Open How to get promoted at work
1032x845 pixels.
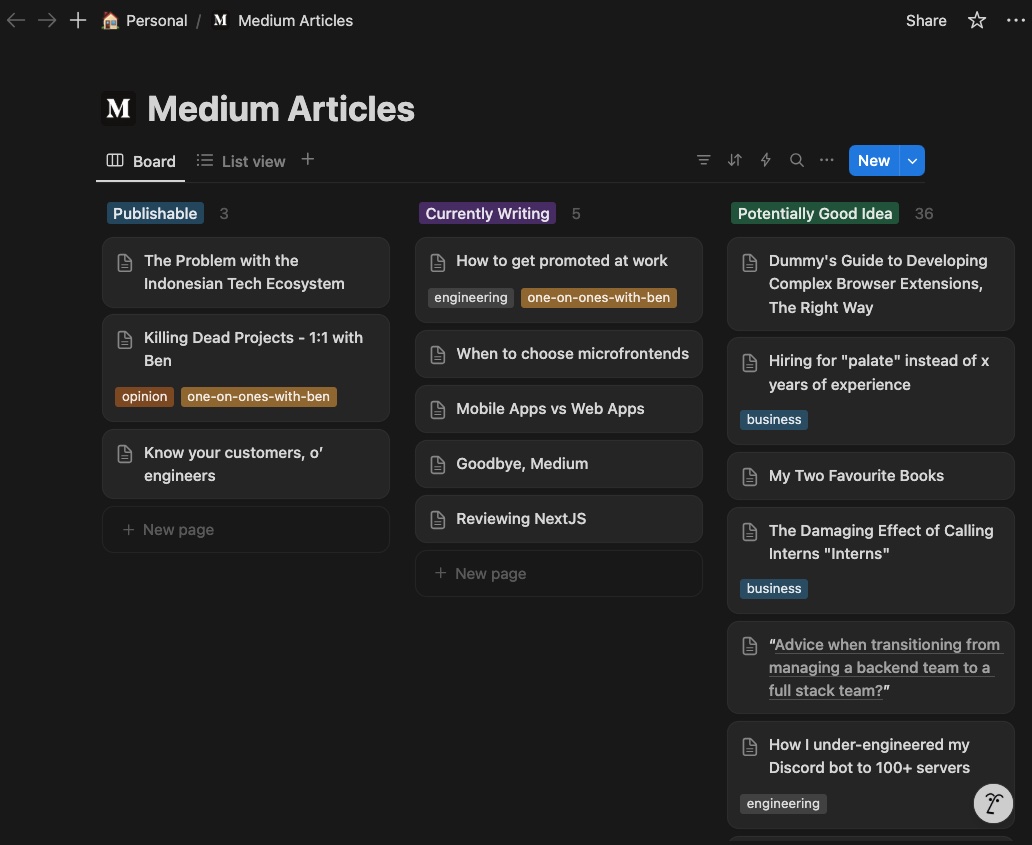pyautogui.click(x=558, y=280)
